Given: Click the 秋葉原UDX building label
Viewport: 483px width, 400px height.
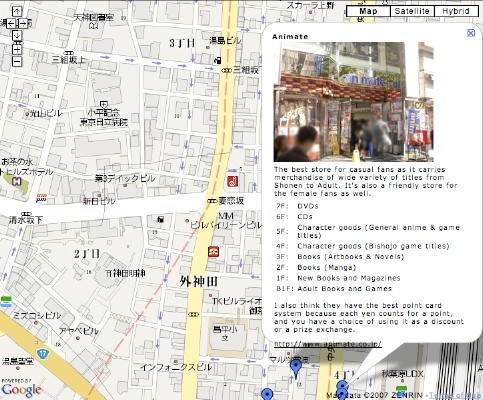Looking at the screenshot, I should click(402, 374).
